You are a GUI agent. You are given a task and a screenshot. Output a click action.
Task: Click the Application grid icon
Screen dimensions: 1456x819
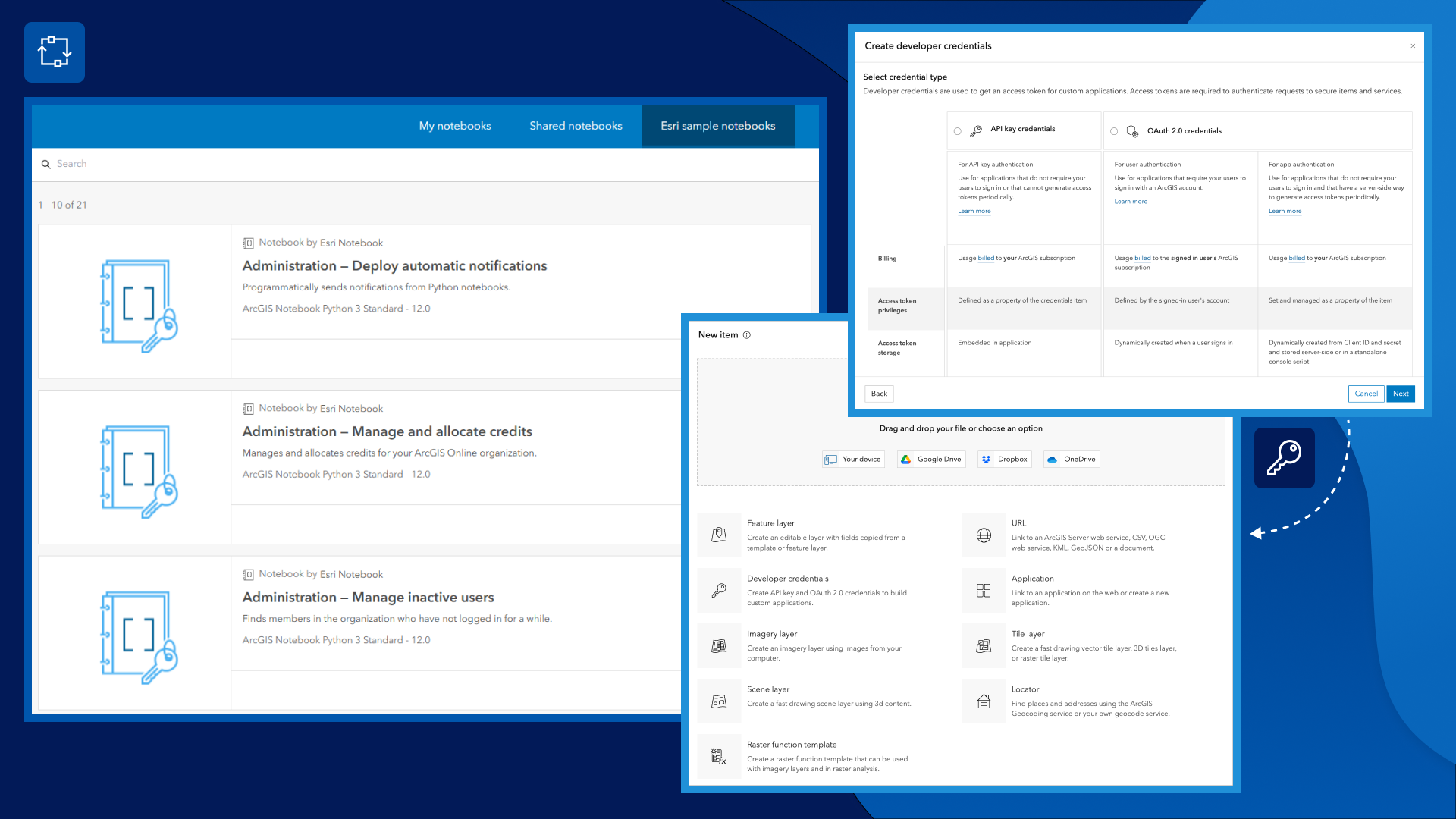coord(984,591)
